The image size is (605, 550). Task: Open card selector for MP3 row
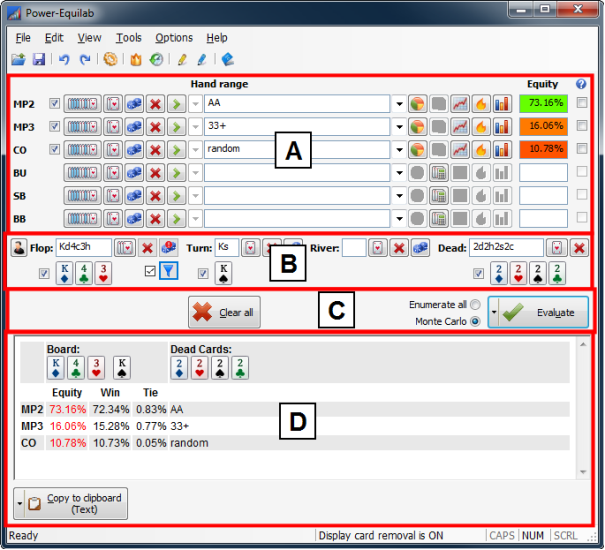(x=113, y=127)
